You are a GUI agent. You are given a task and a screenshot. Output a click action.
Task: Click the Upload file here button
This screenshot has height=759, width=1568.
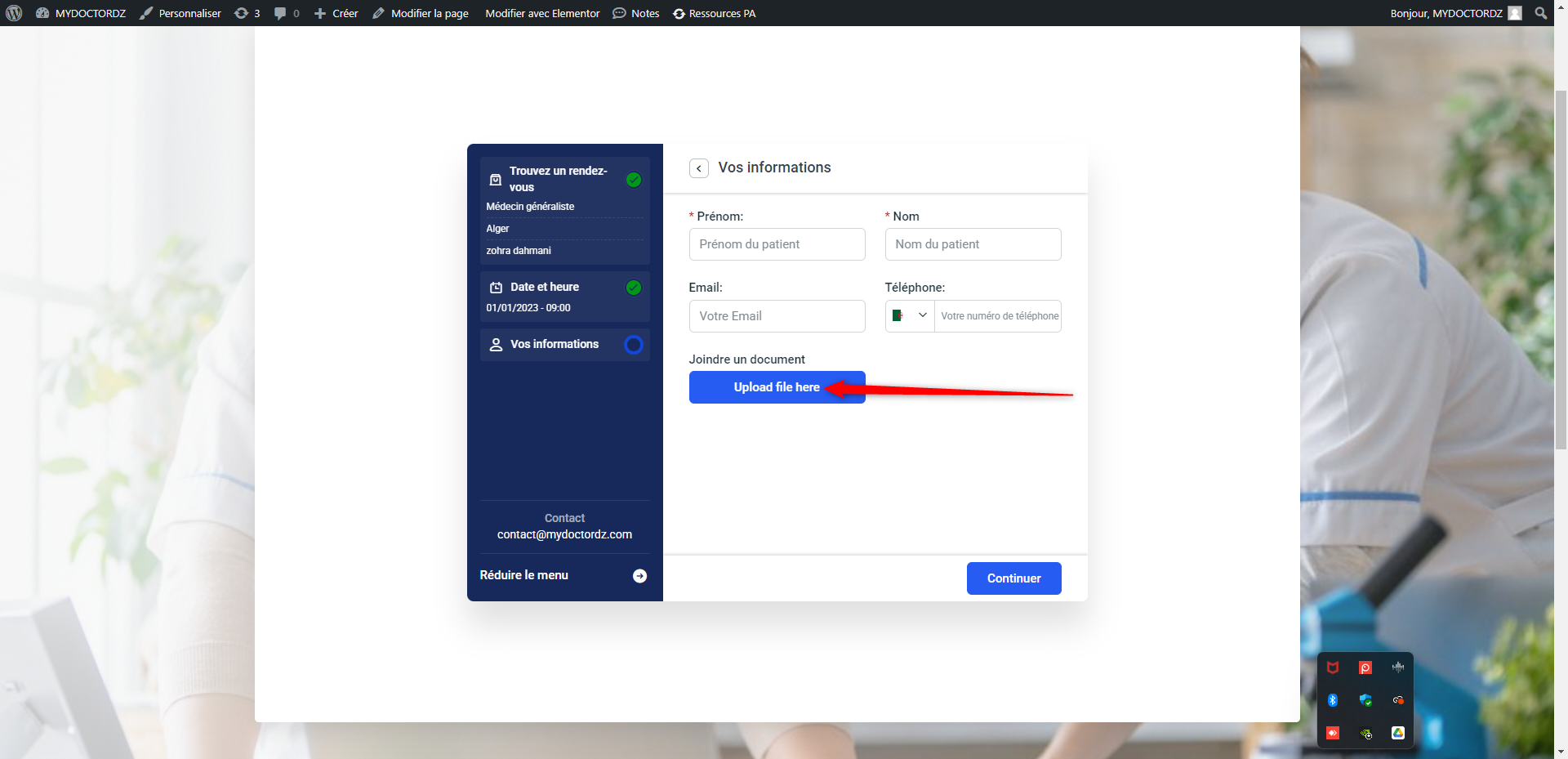776,387
